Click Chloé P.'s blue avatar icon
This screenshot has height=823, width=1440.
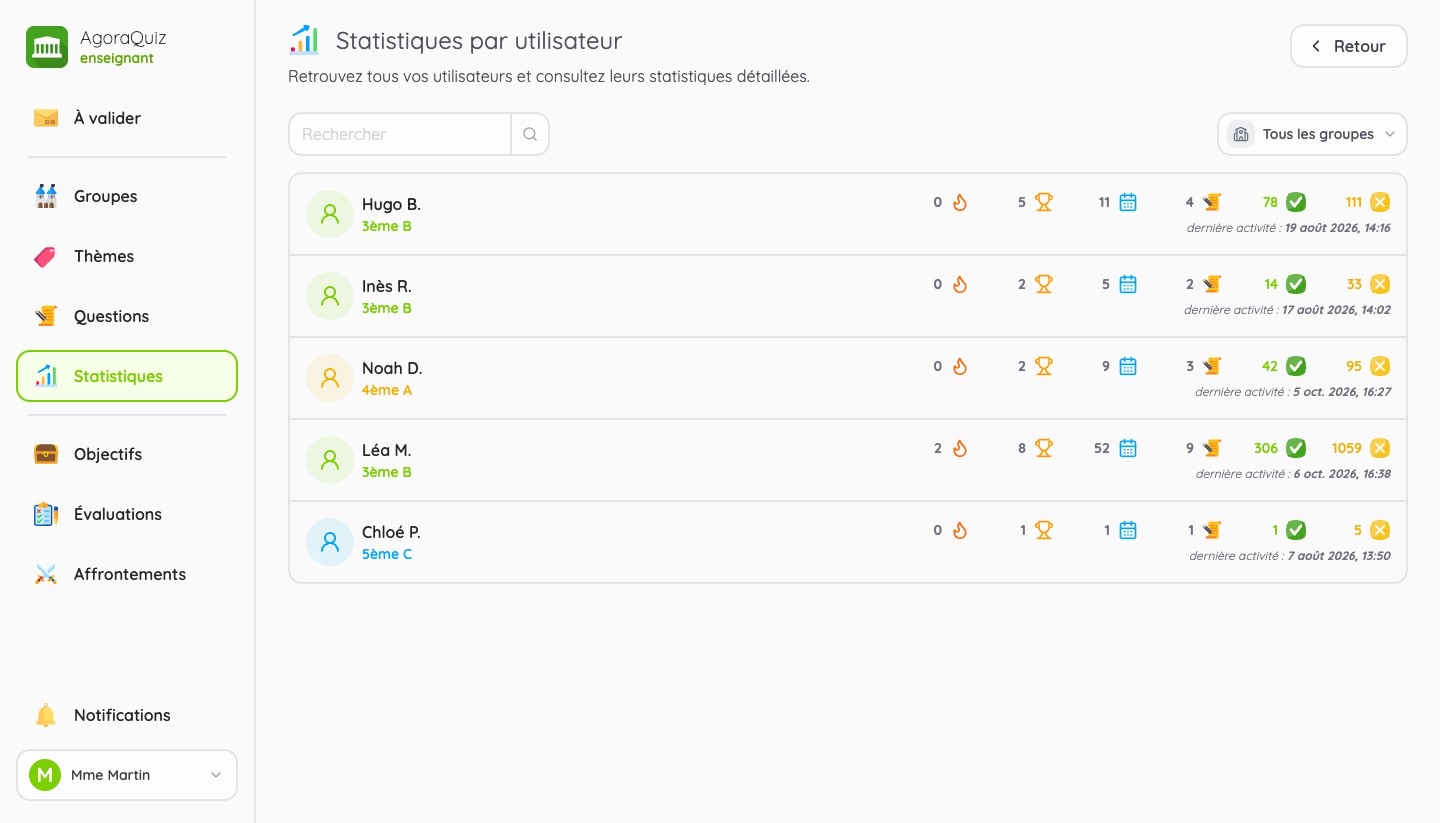[x=330, y=542]
